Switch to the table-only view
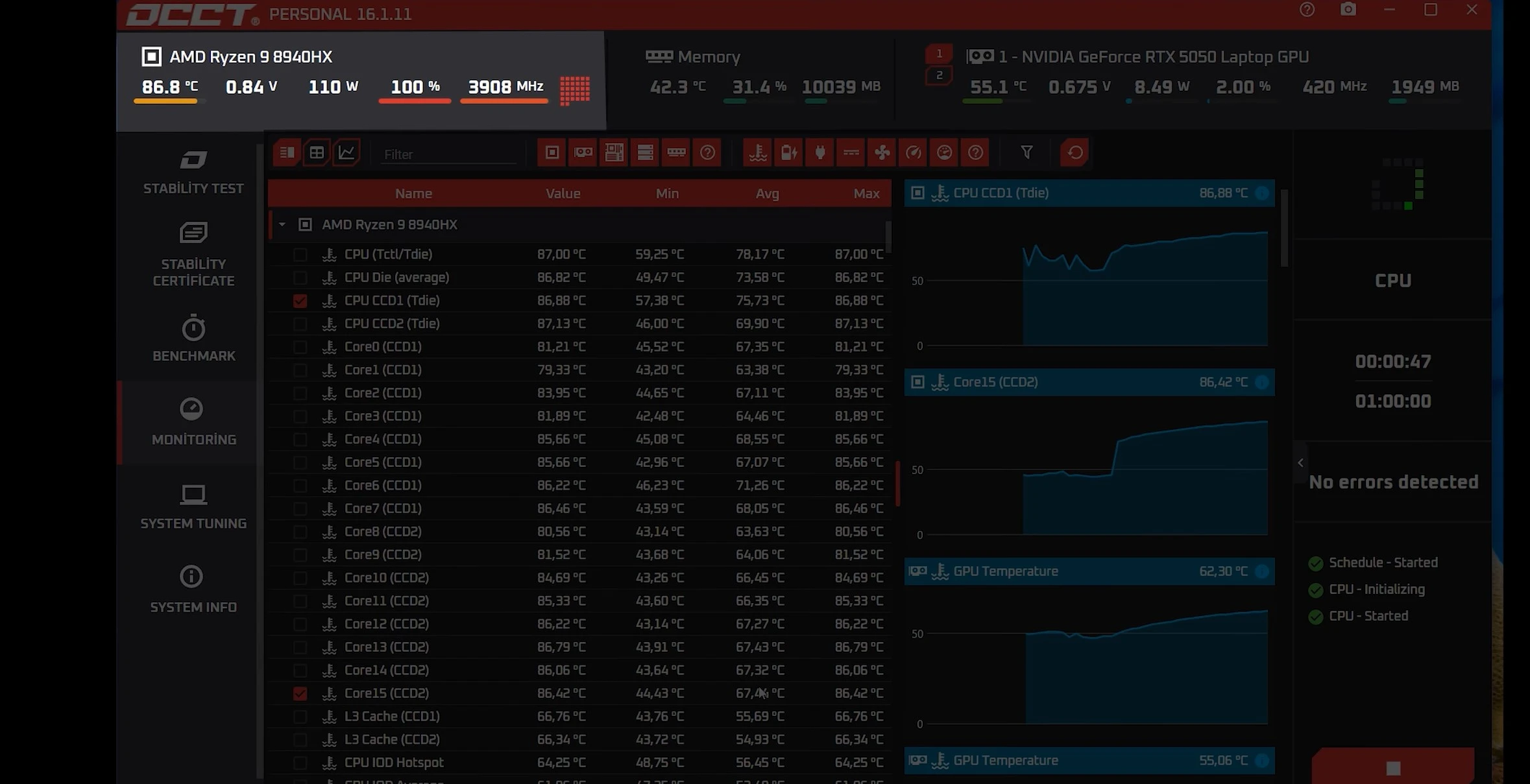The image size is (1530, 784). click(x=317, y=153)
